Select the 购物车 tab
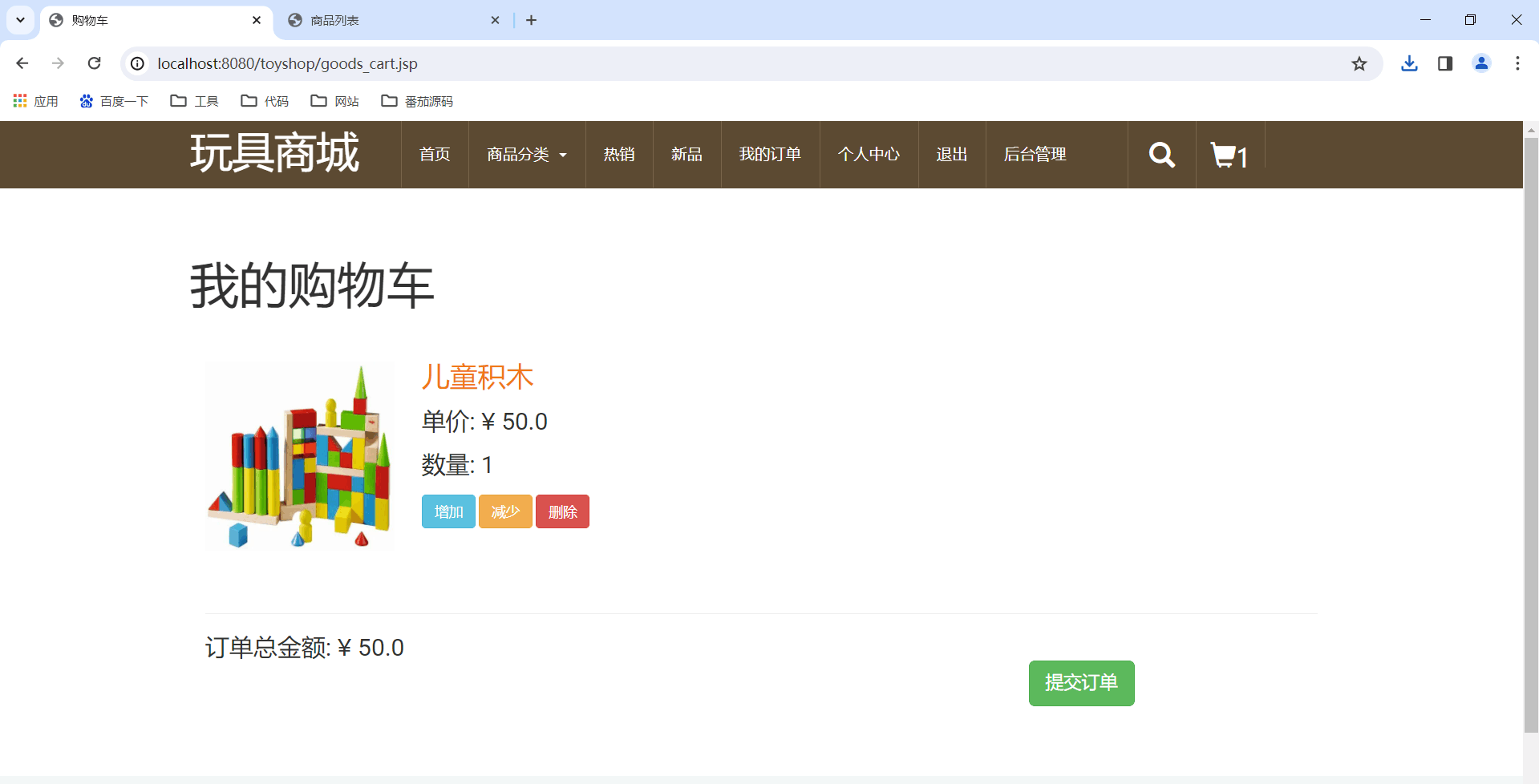1539x784 pixels. pos(156,20)
